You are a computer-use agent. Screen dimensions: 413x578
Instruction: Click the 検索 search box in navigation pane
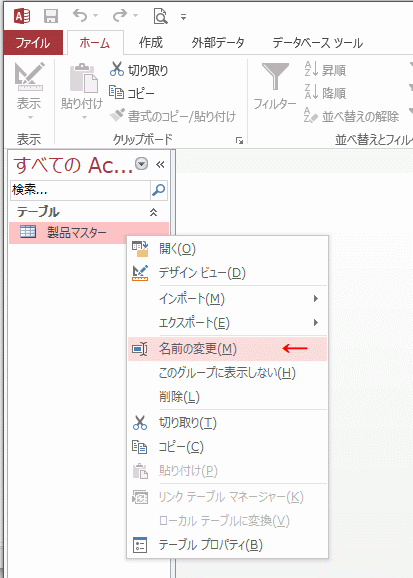pos(80,190)
